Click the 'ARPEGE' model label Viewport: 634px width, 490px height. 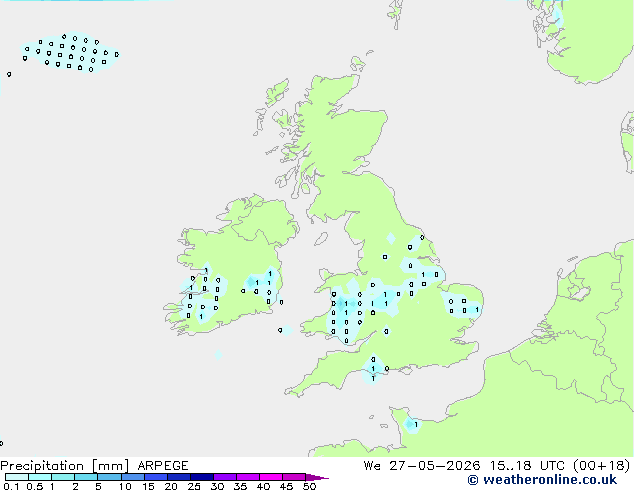pos(163,466)
